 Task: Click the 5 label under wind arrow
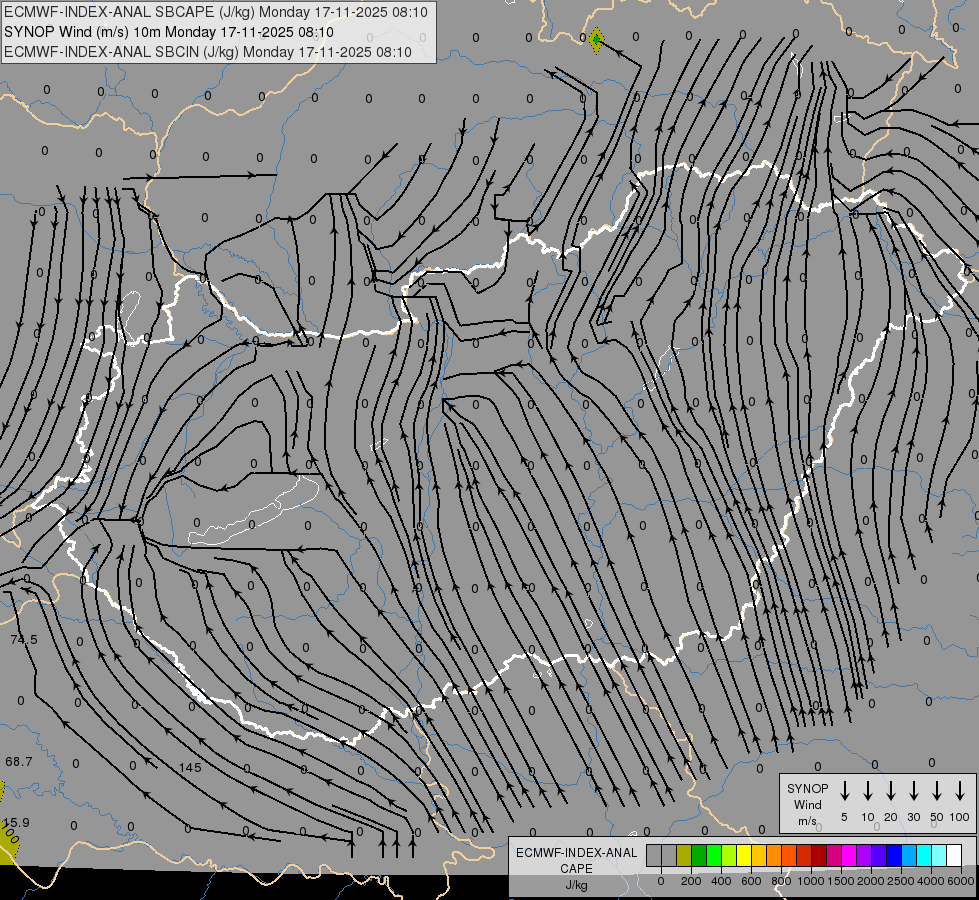click(x=844, y=817)
